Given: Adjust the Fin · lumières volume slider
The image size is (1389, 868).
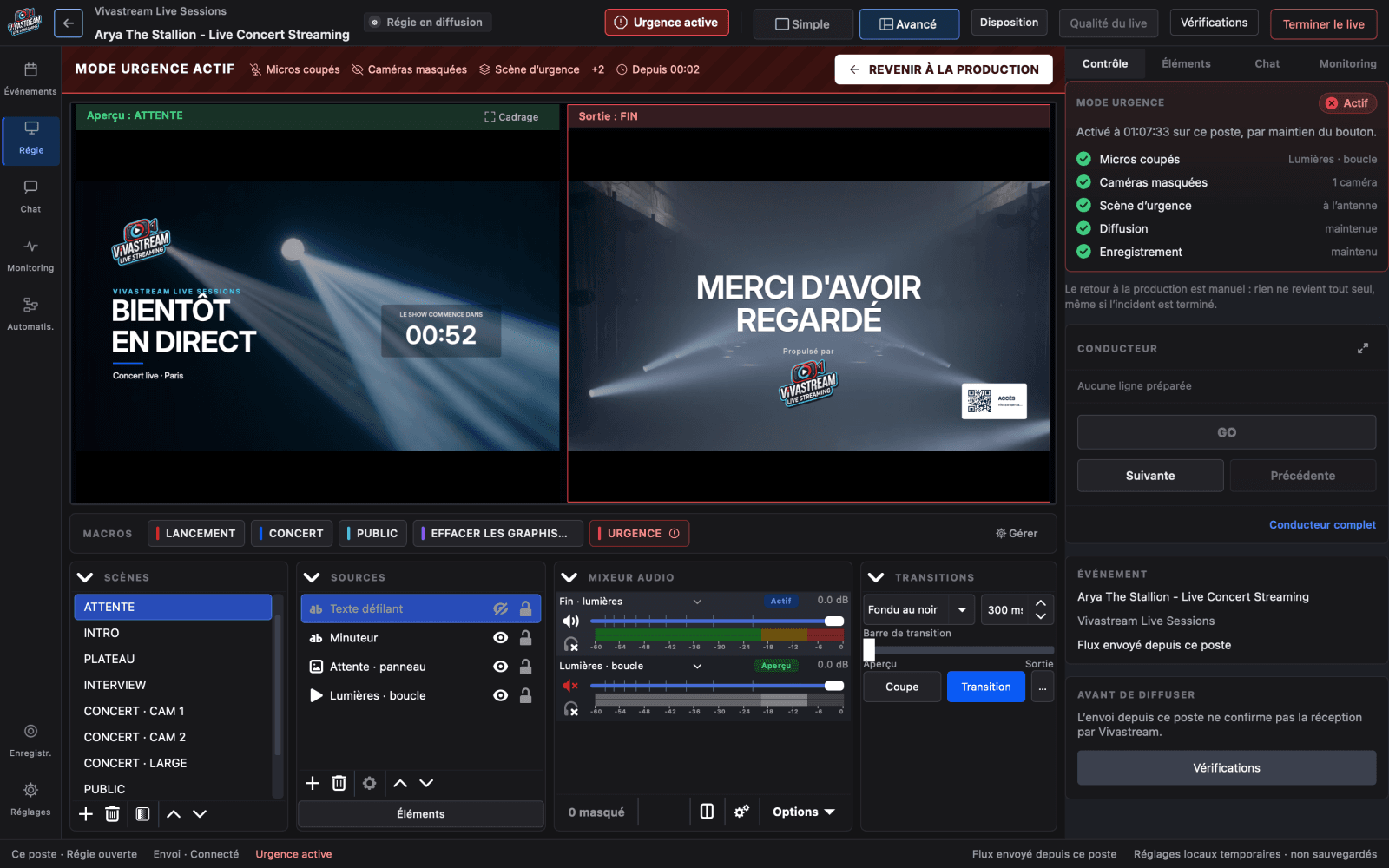Looking at the screenshot, I should (x=717, y=621).
